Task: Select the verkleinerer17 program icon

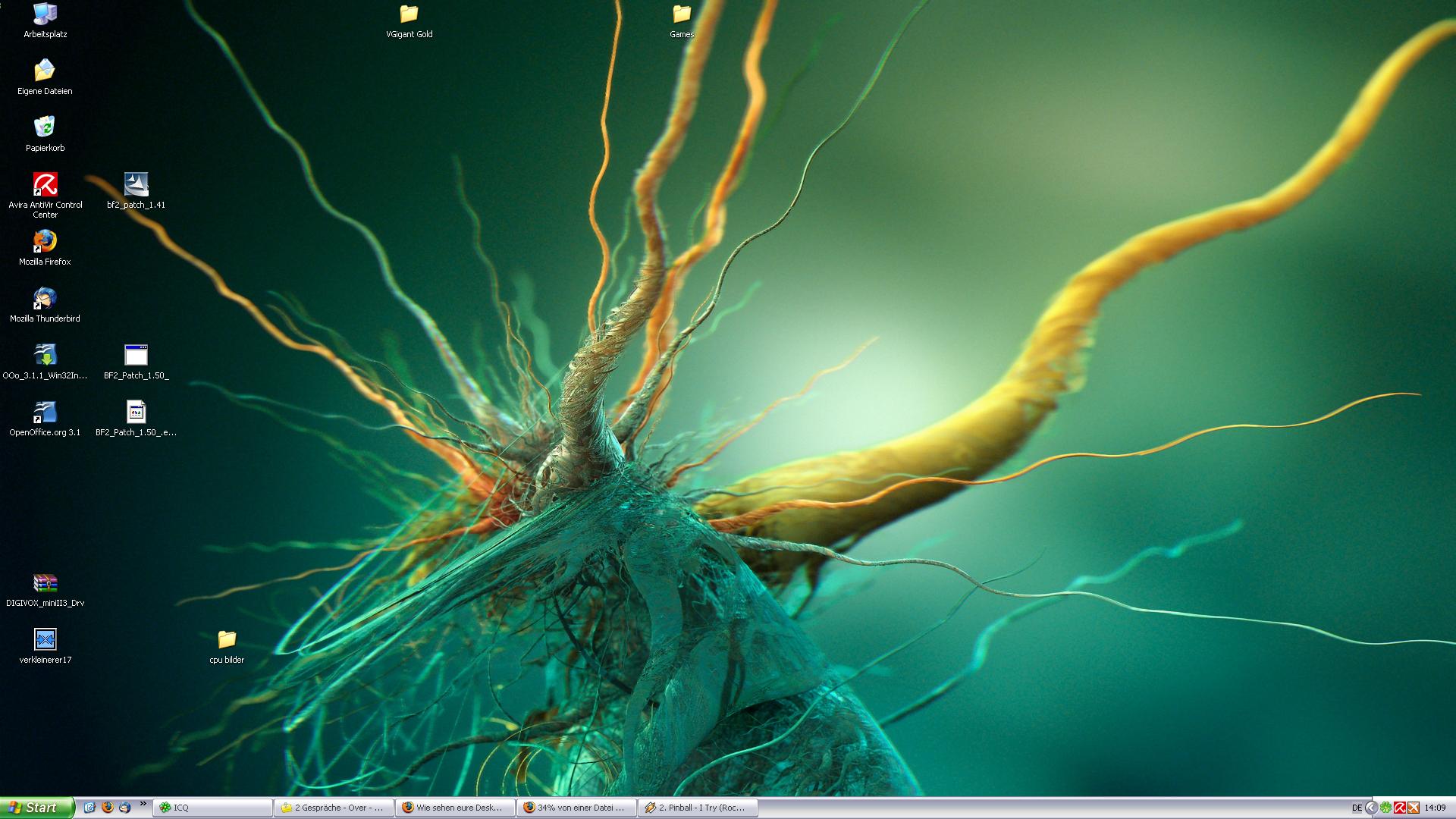Action: (x=45, y=640)
